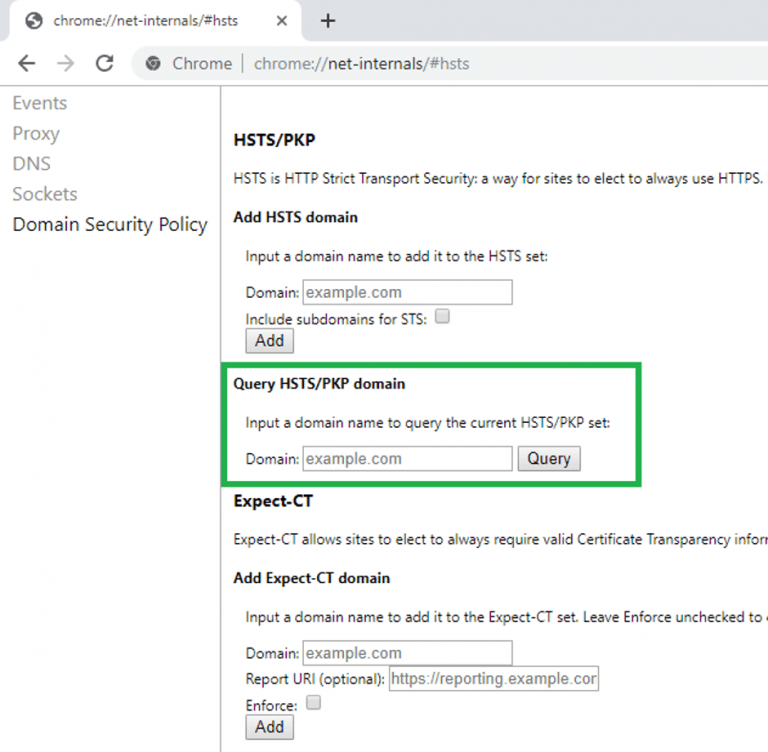Click the Report URI optional input field

[493, 679]
